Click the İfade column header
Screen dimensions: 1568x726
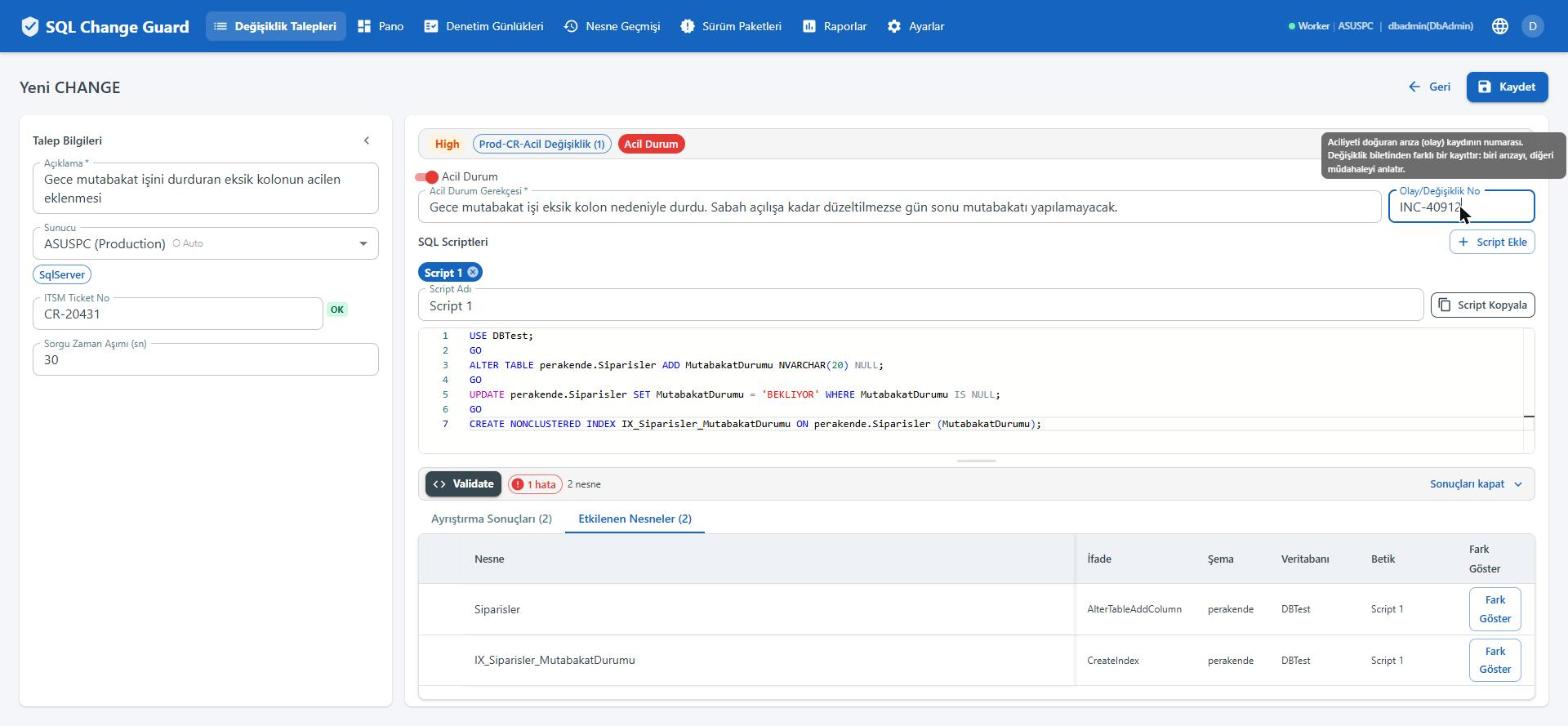pos(1099,559)
